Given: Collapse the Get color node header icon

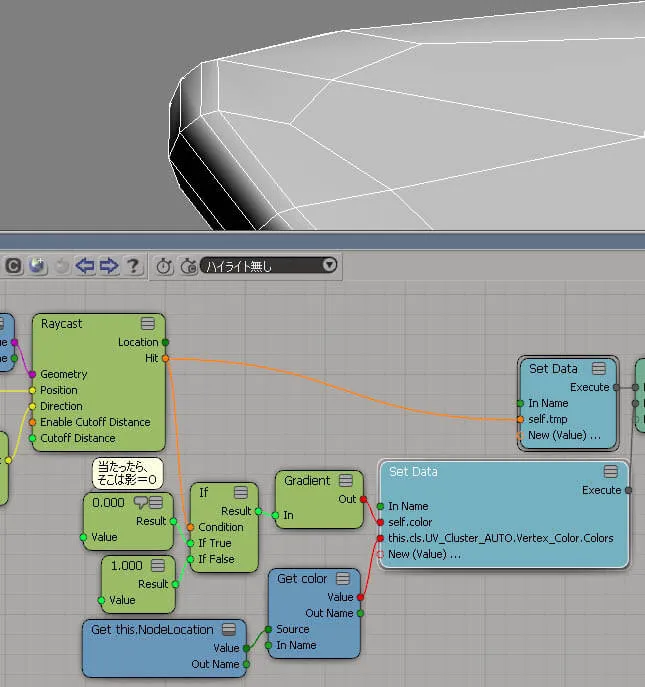Looking at the screenshot, I should pyautogui.click(x=343, y=579).
